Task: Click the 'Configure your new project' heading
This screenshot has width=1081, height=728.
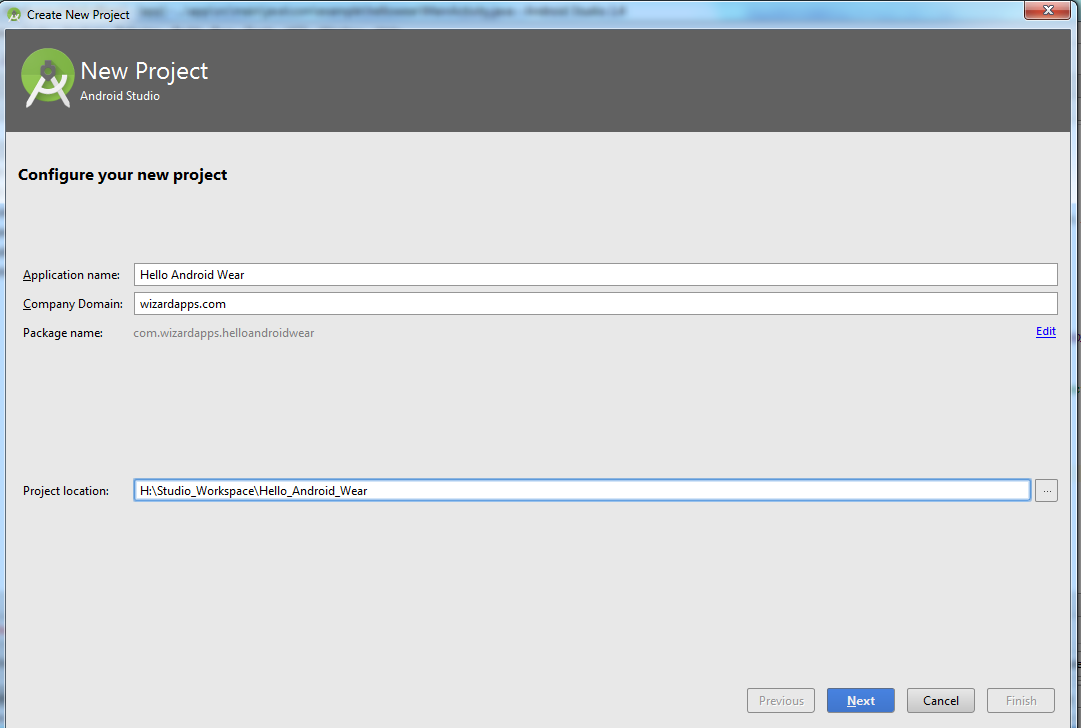Action: [123, 174]
